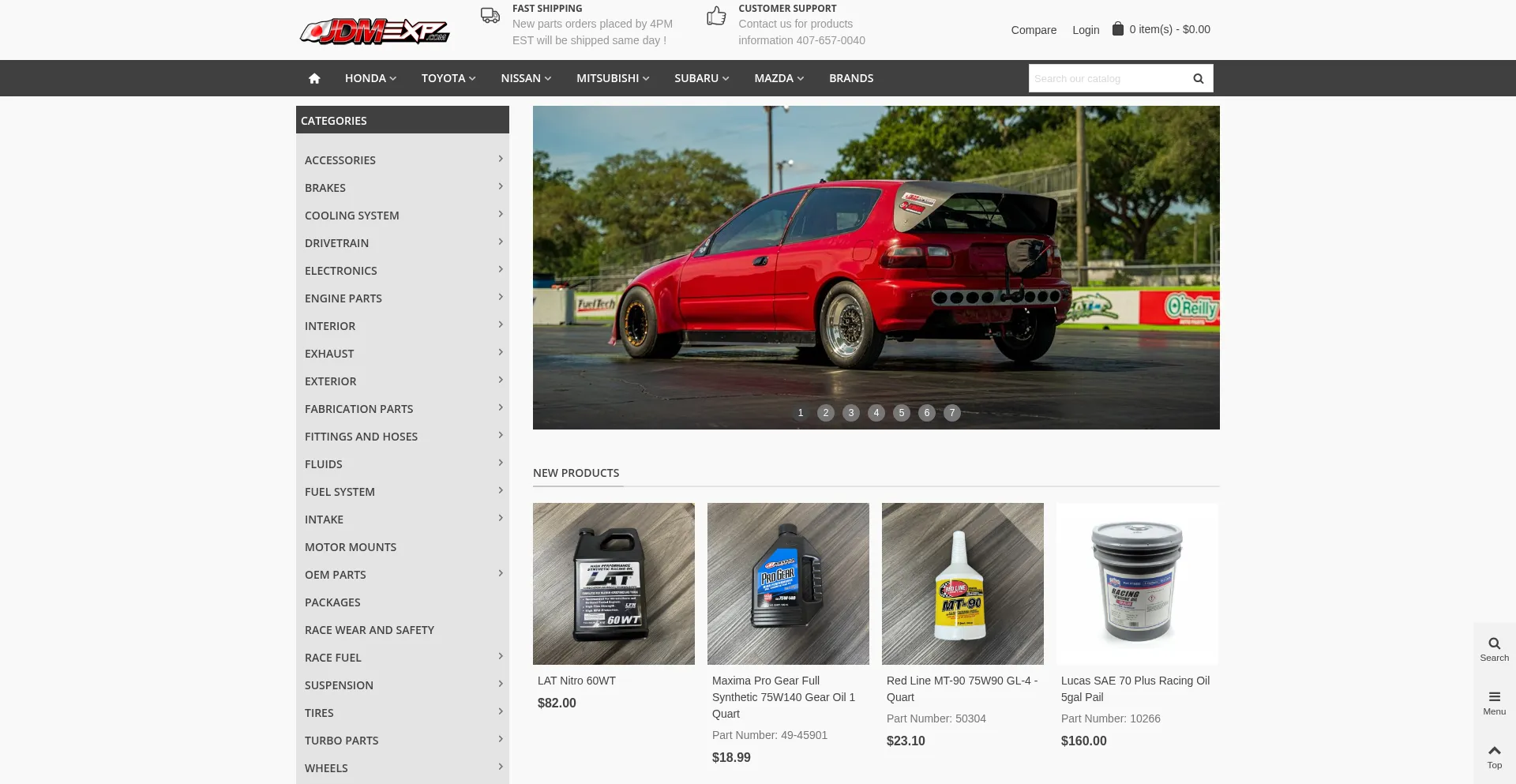1516x784 pixels.
Task: Open the floating Search side button
Action: point(1494,649)
